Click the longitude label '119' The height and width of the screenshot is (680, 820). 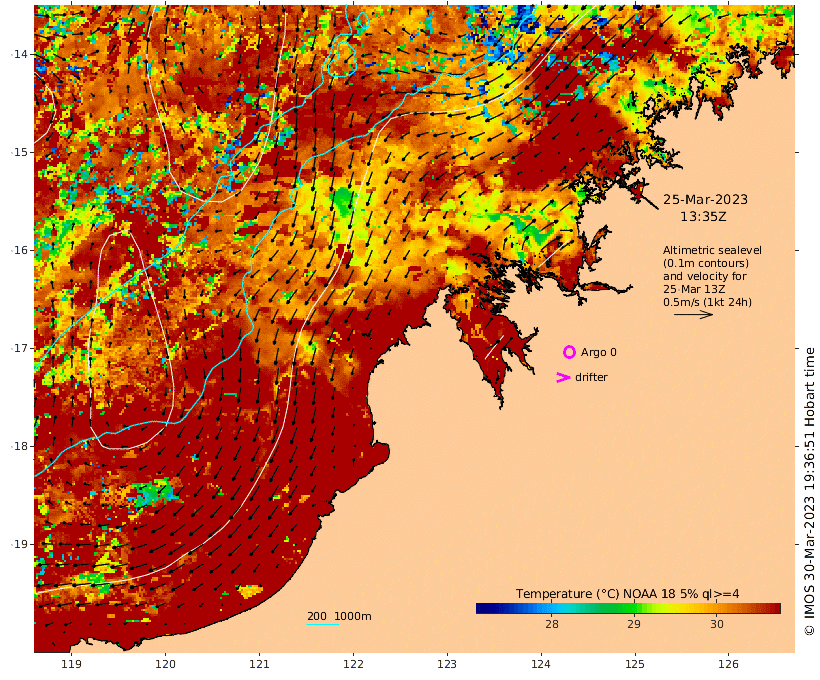click(x=72, y=664)
